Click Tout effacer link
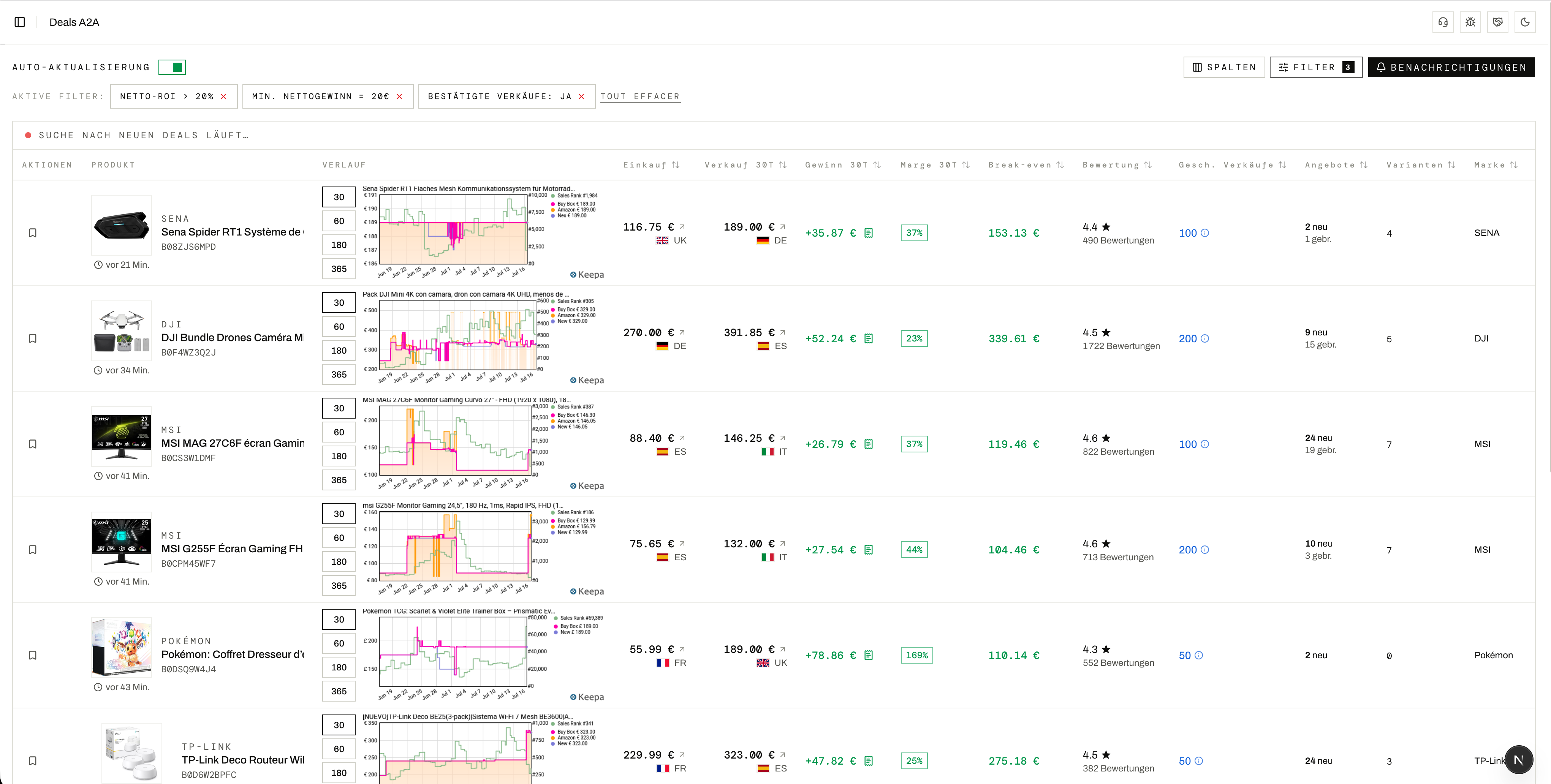Viewport: 1551px width, 784px height. (640, 96)
